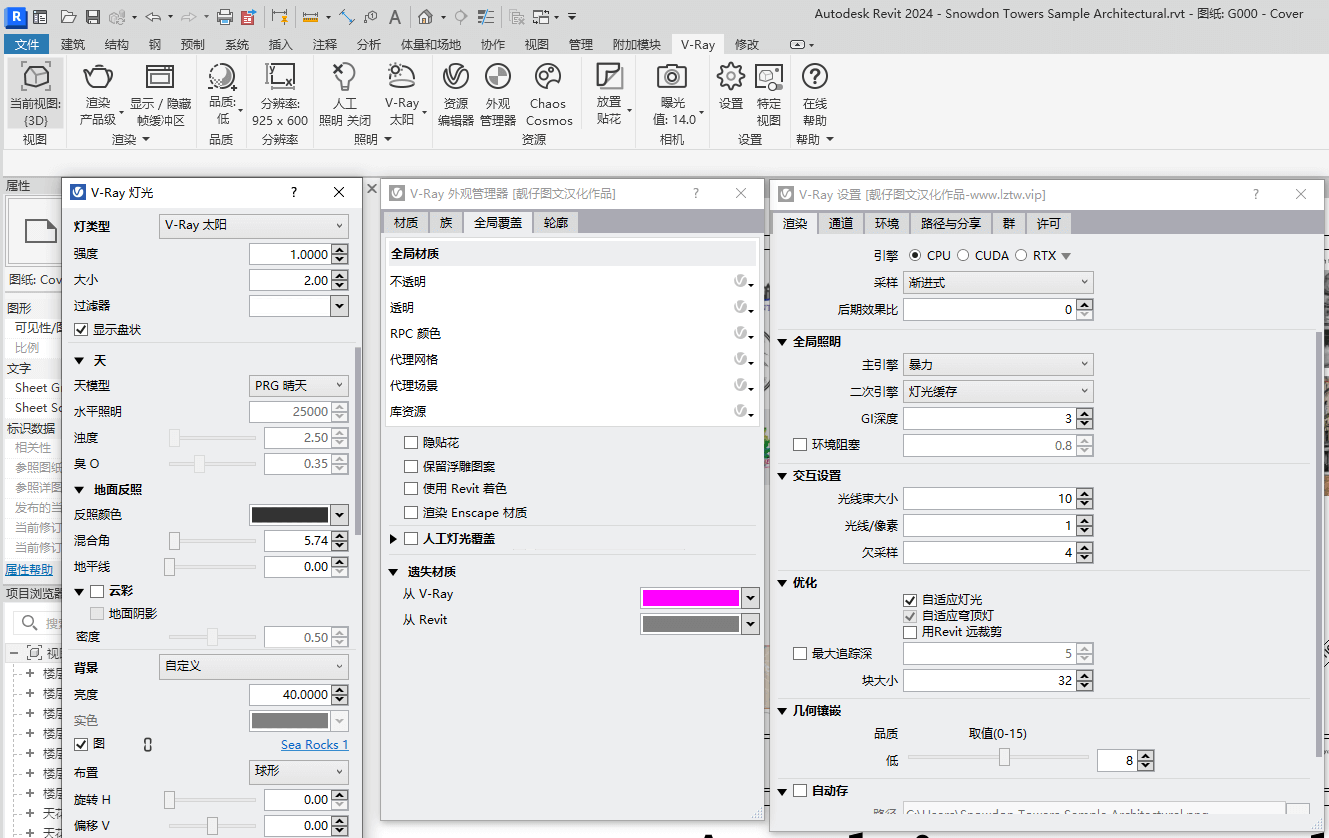Expand 人工灯光覆盖 section arrow
Screen dimensions: 1329x838
click(x=393, y=539)
